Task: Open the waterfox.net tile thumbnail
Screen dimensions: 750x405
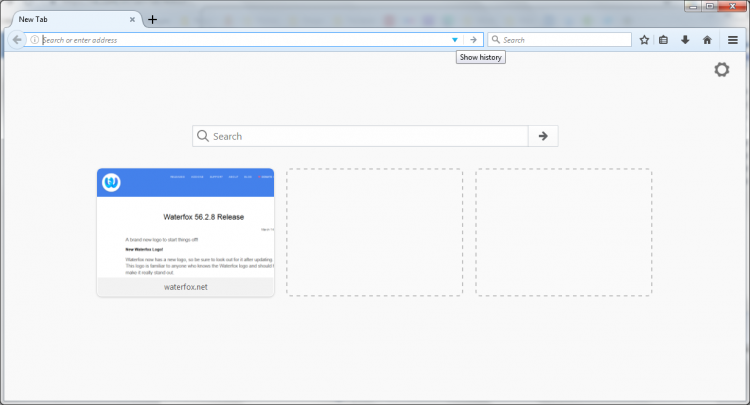Action: point(186,223)
